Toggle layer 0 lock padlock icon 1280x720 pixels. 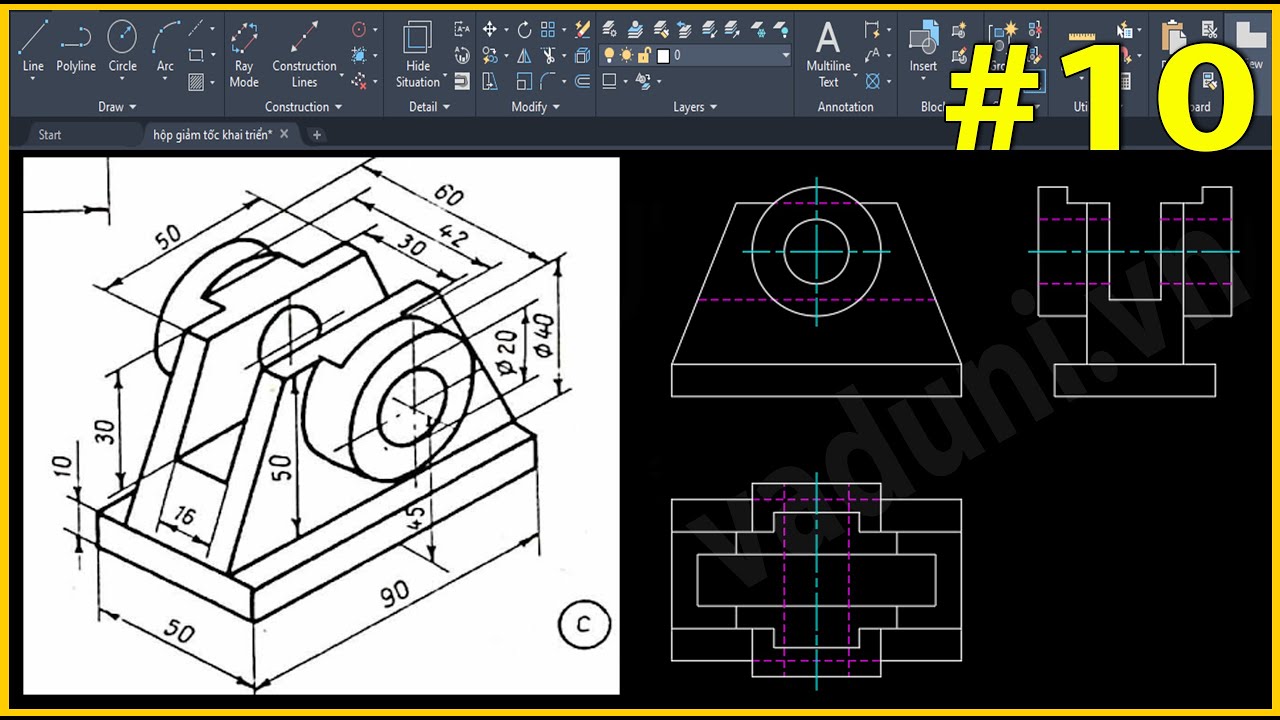pos(644,55)
